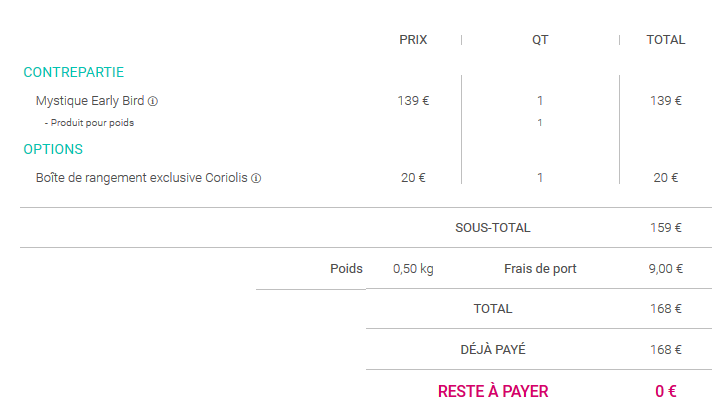
Task: Click the DÉJÀ PAYÉ label
Action: [492, 350]
